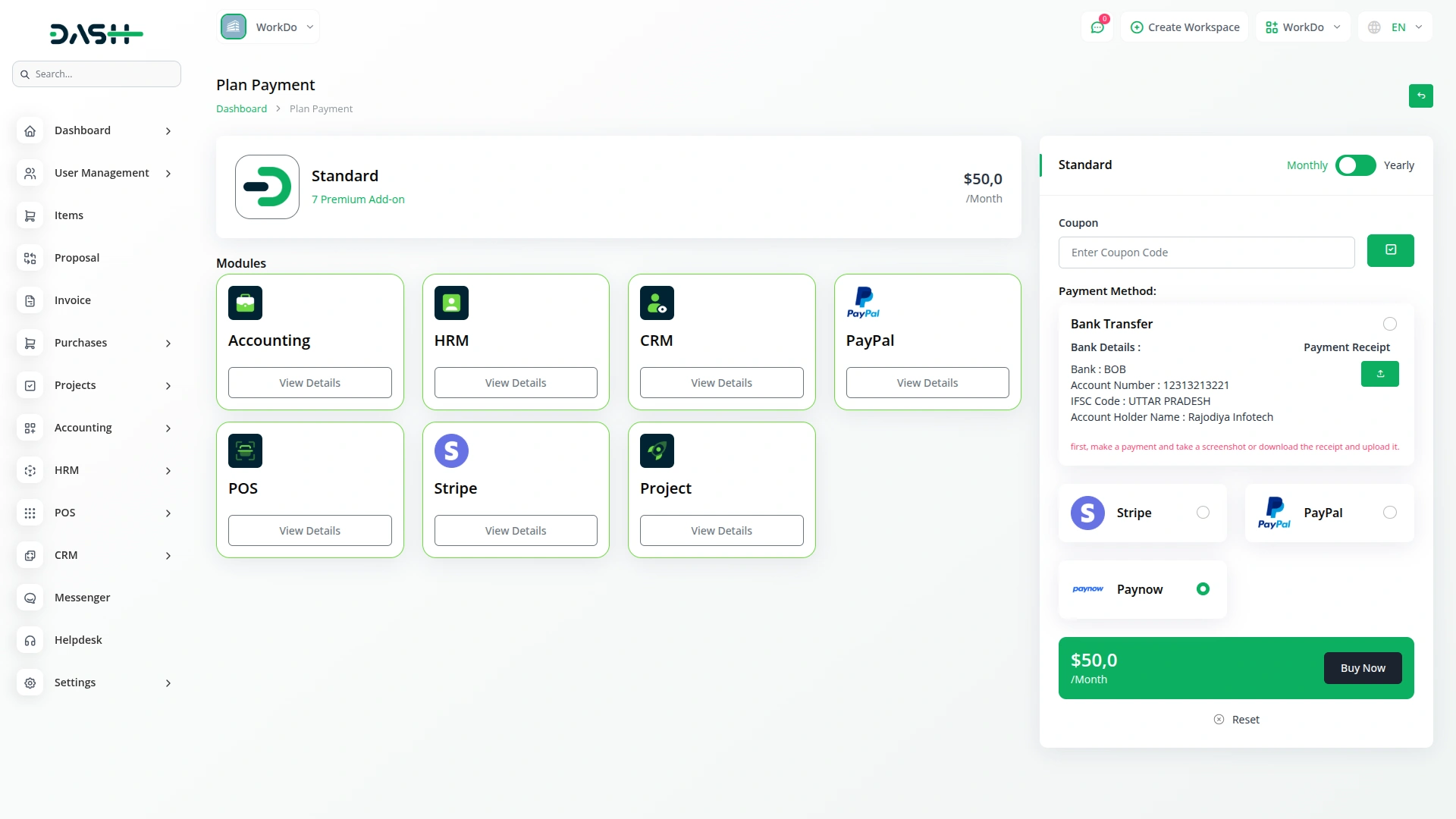1456x819 pixels.
Task: Open the Helpdesk section from the sidebar
Action: (x=78, y=639)
